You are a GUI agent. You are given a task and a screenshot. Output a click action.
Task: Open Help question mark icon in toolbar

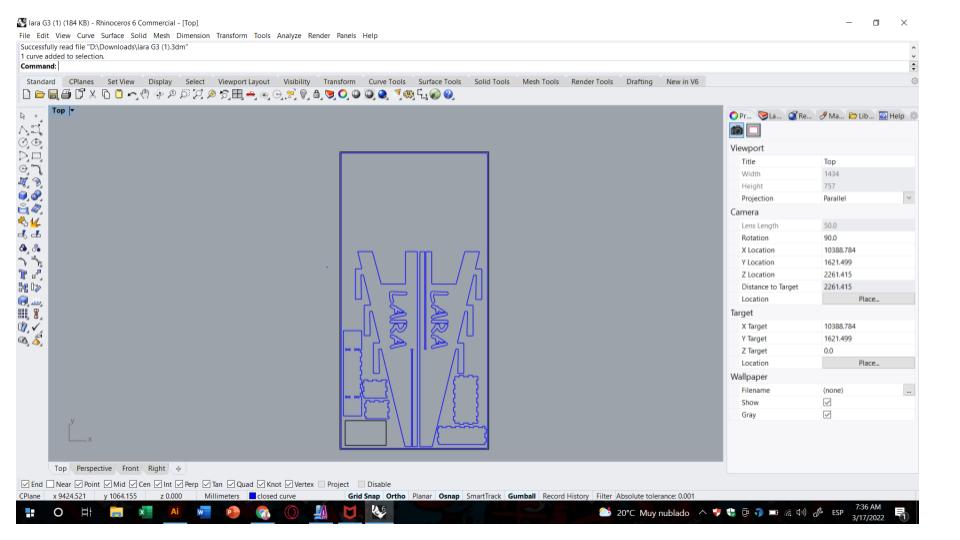[x=448, y=94]
